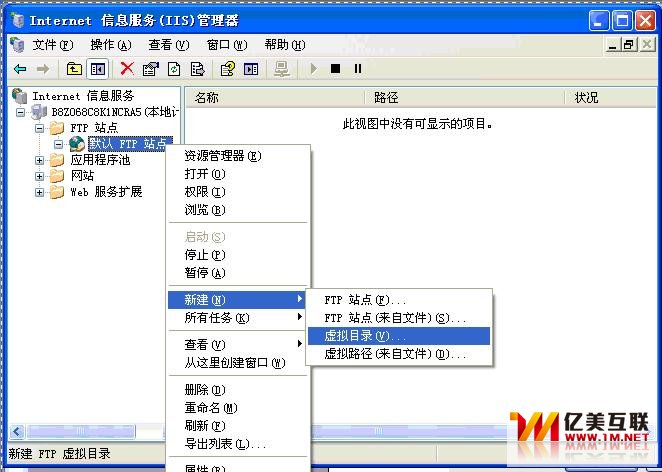Choose 打开(O) from context menu
This screenshot has height=472, width=662.
236,174
